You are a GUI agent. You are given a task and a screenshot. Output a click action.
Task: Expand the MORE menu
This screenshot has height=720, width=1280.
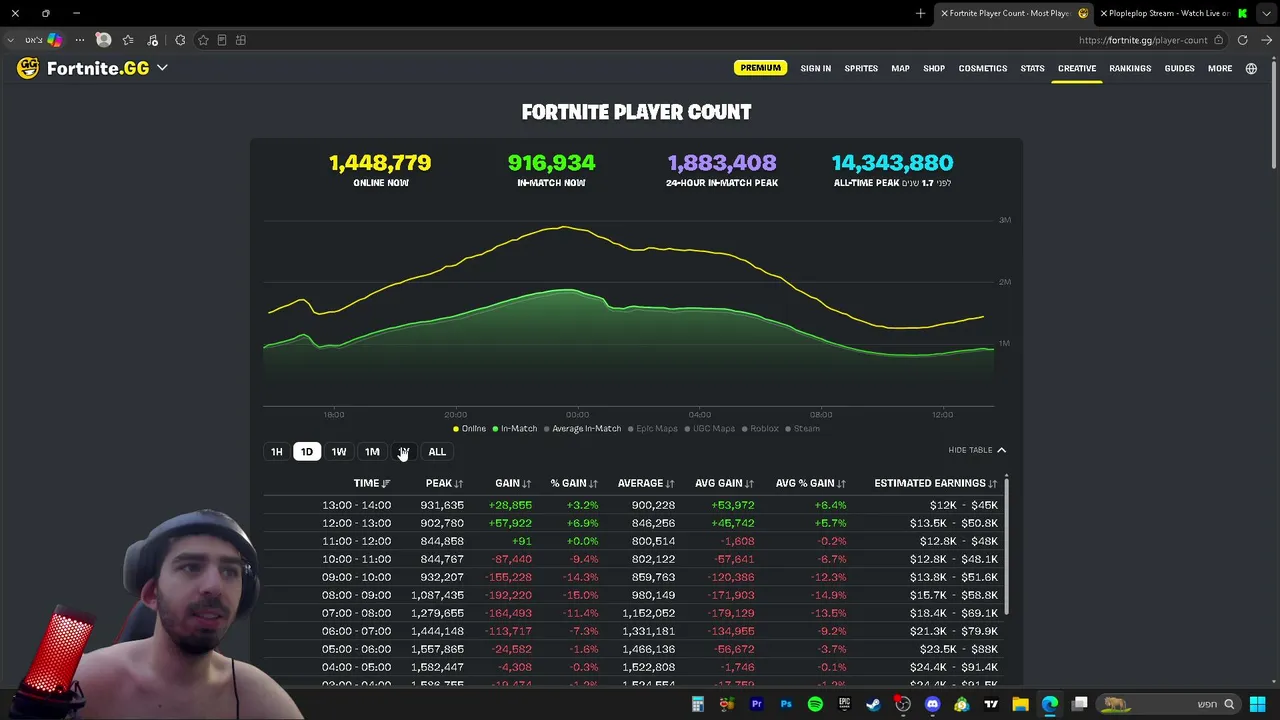tap(1220, 68)
